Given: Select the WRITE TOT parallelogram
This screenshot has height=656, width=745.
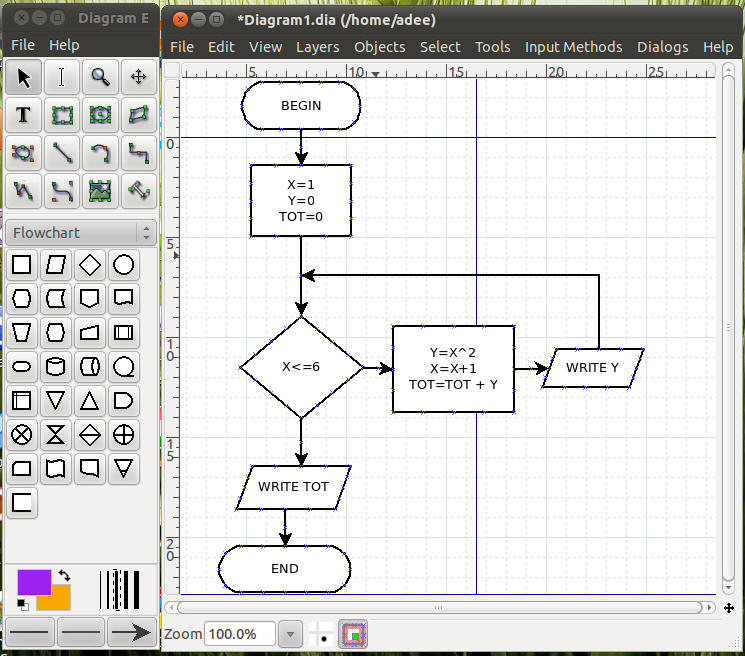Looking at the screenshot, I should tap(293, 487).
